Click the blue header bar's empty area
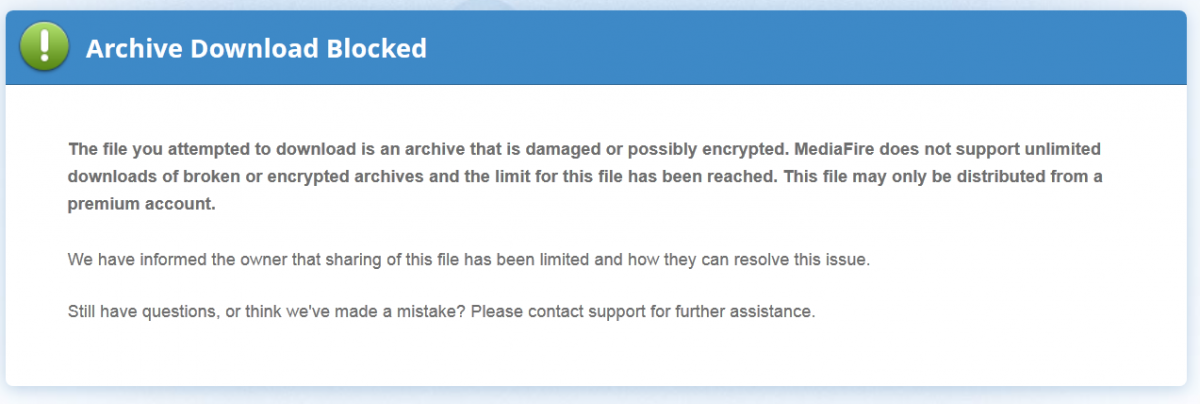 pos(800,48)
